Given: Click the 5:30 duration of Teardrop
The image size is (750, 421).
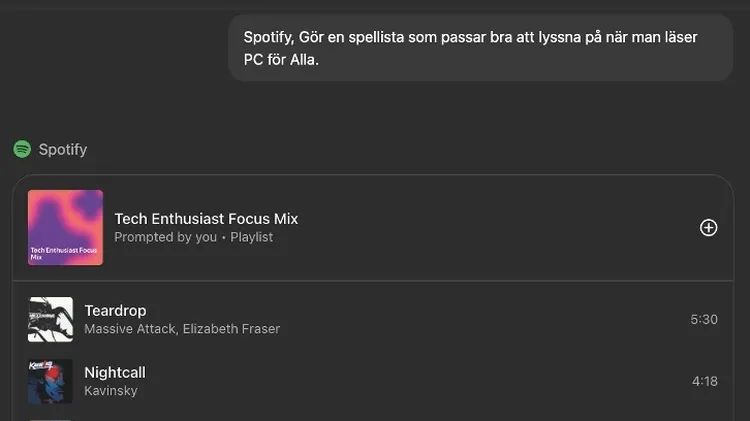Looking at the screenshot, I should 703,320.
